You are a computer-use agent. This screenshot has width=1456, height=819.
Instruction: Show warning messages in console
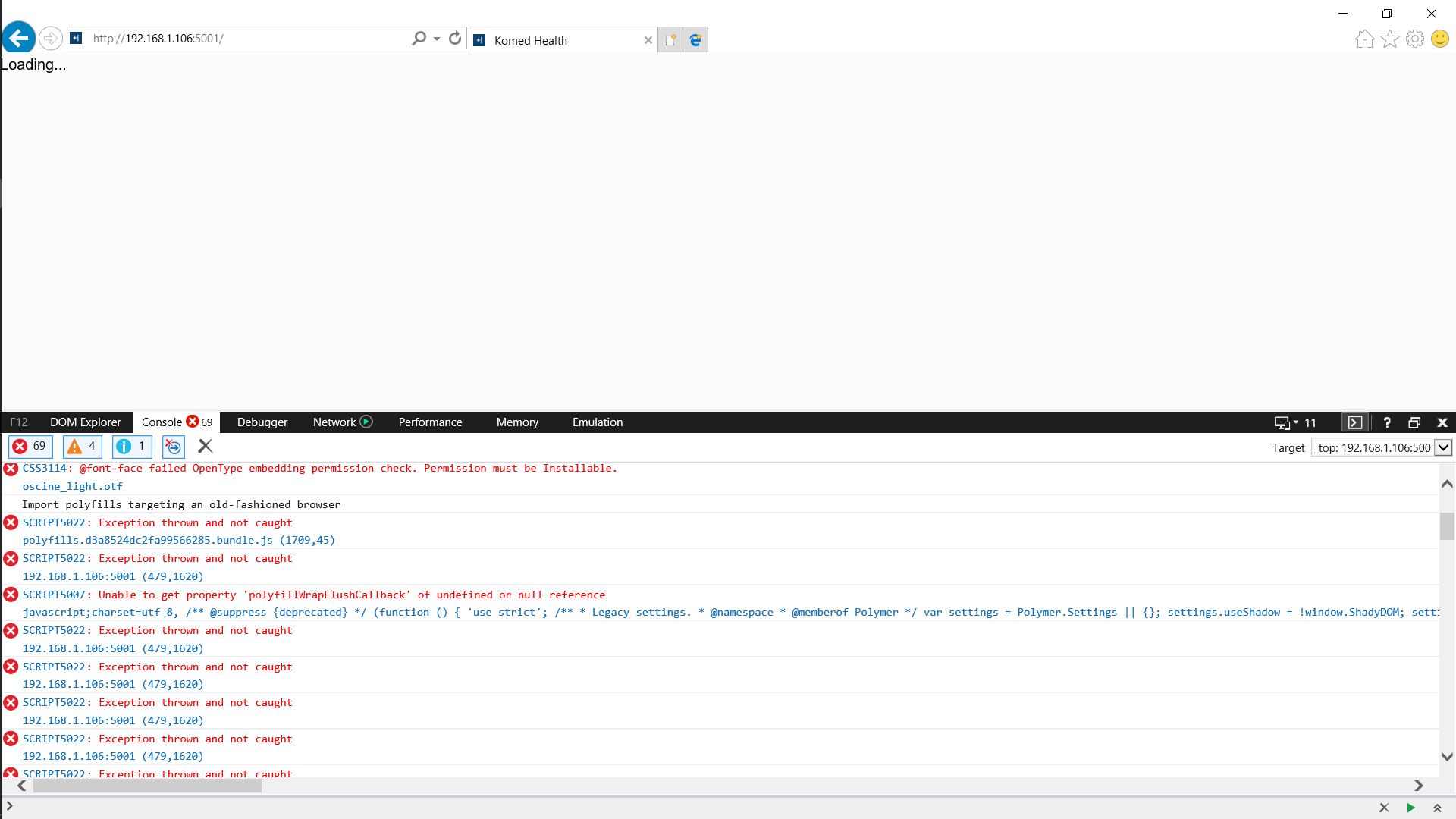(x=82, y=447)
